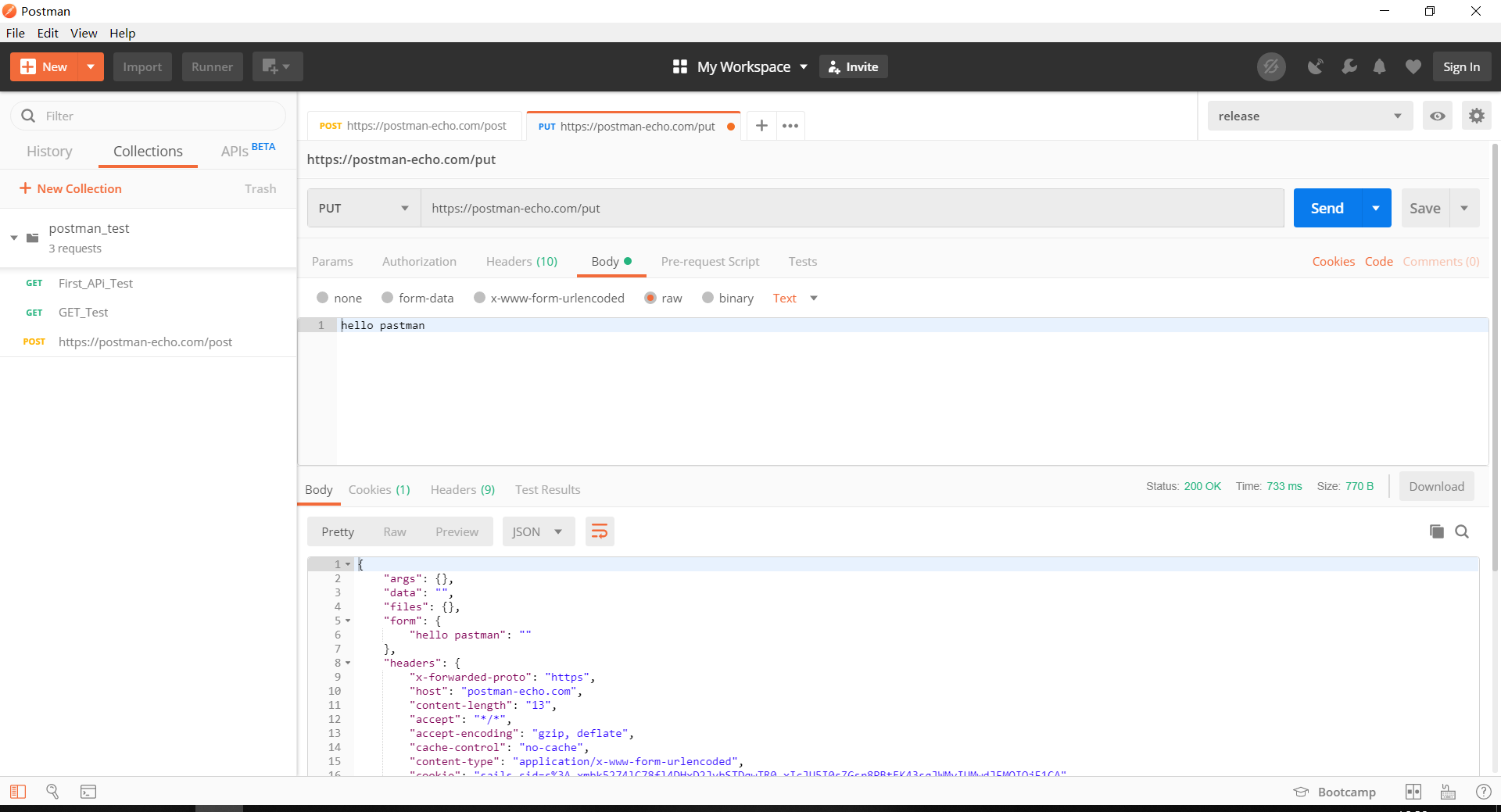The height and width of the screenshot is (812, 1501).
Task: Open the Headers (10) request tab
Action: (x=521, y=262)
